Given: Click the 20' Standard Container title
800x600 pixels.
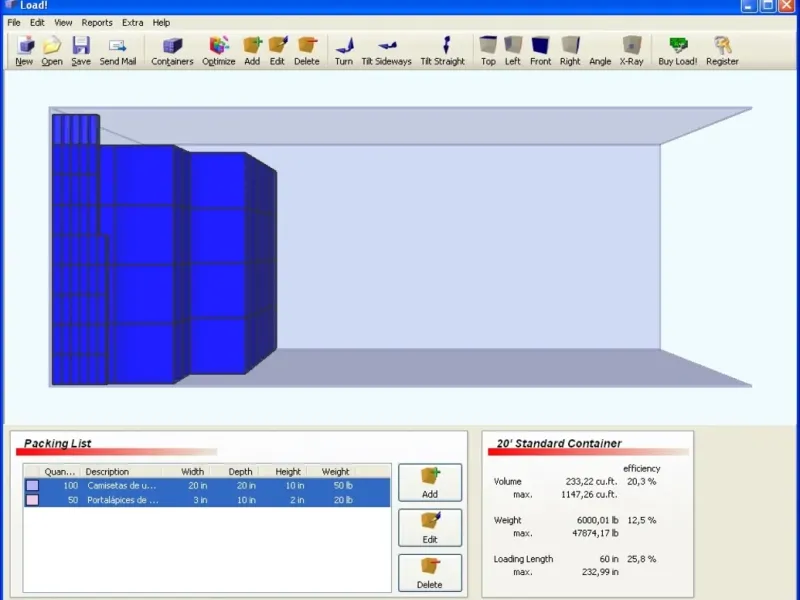Looking at the screenshot, I should point(559,443).
